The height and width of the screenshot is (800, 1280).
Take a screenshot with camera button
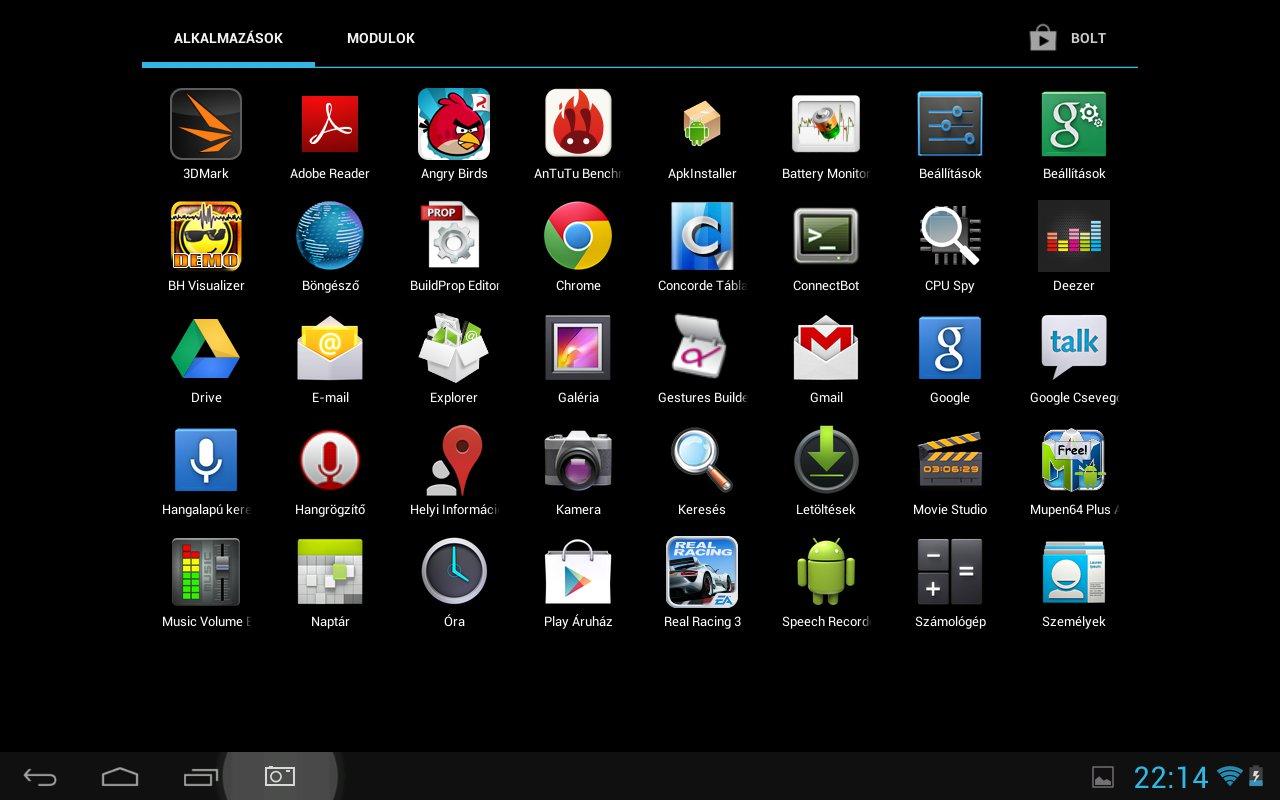280,776
